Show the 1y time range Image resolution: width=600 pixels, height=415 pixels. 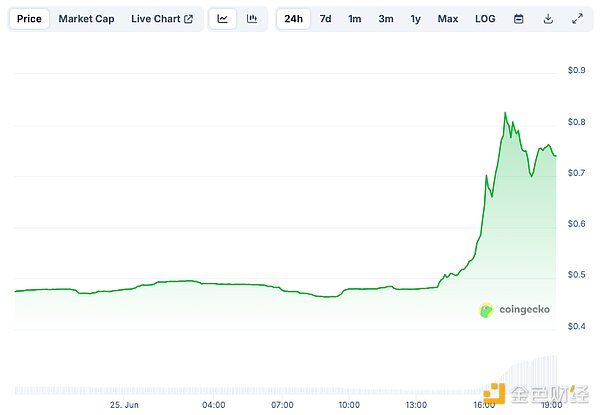(415, 19)
